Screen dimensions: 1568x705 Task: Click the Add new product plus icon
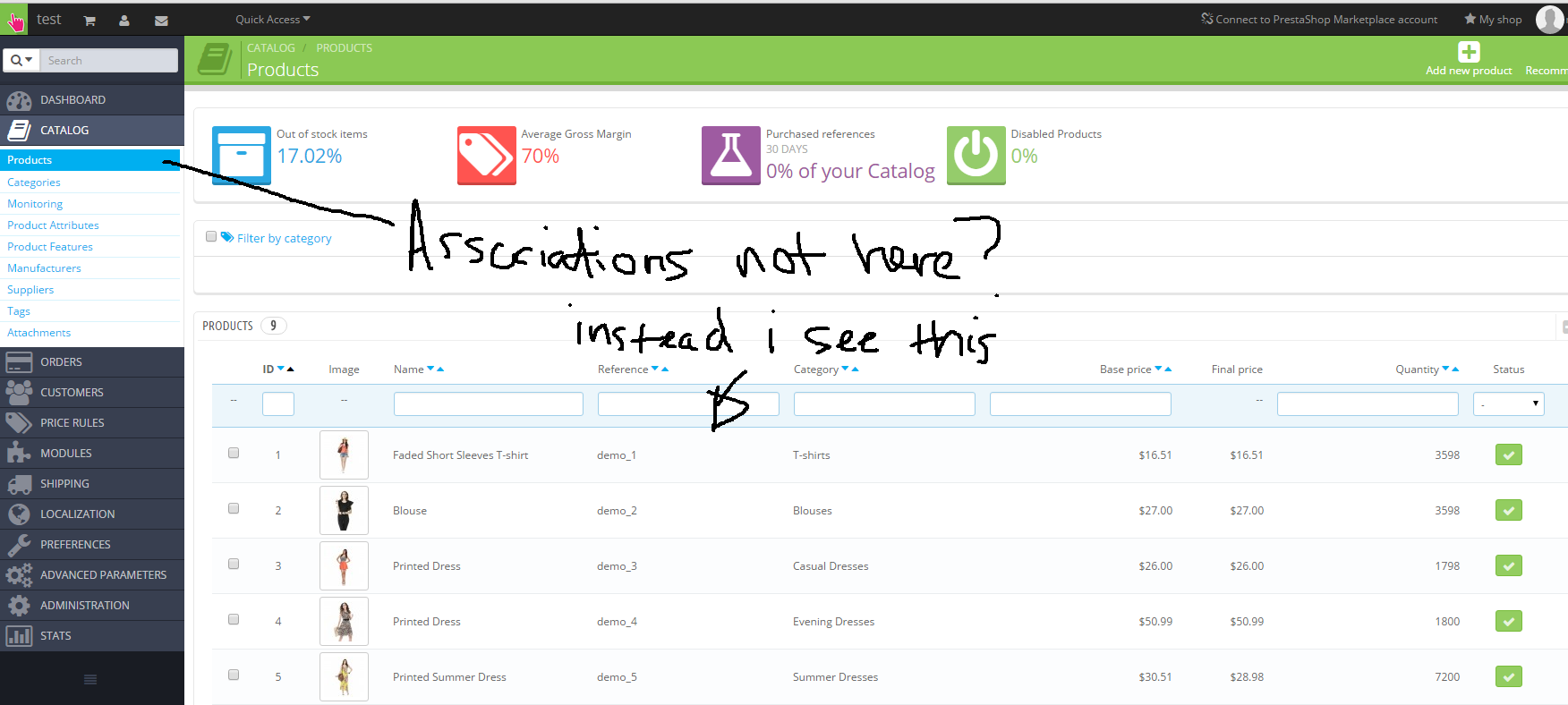1469,52
